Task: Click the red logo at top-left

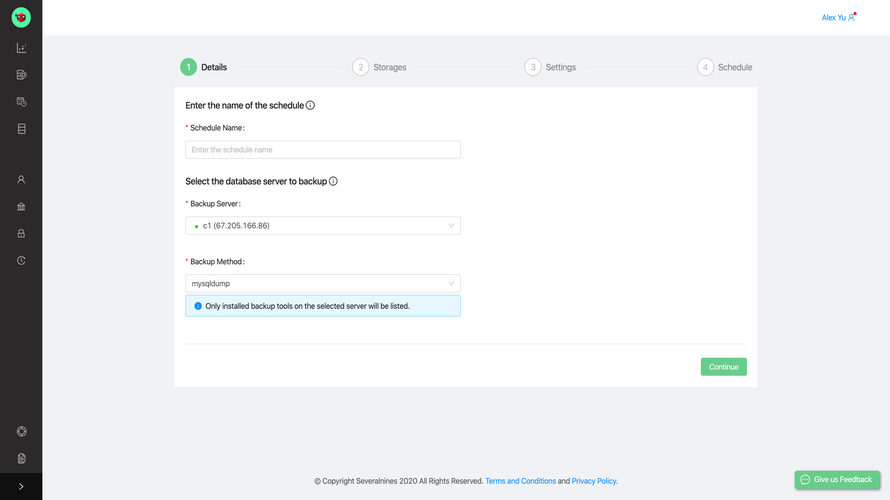Action: point(21,17)
